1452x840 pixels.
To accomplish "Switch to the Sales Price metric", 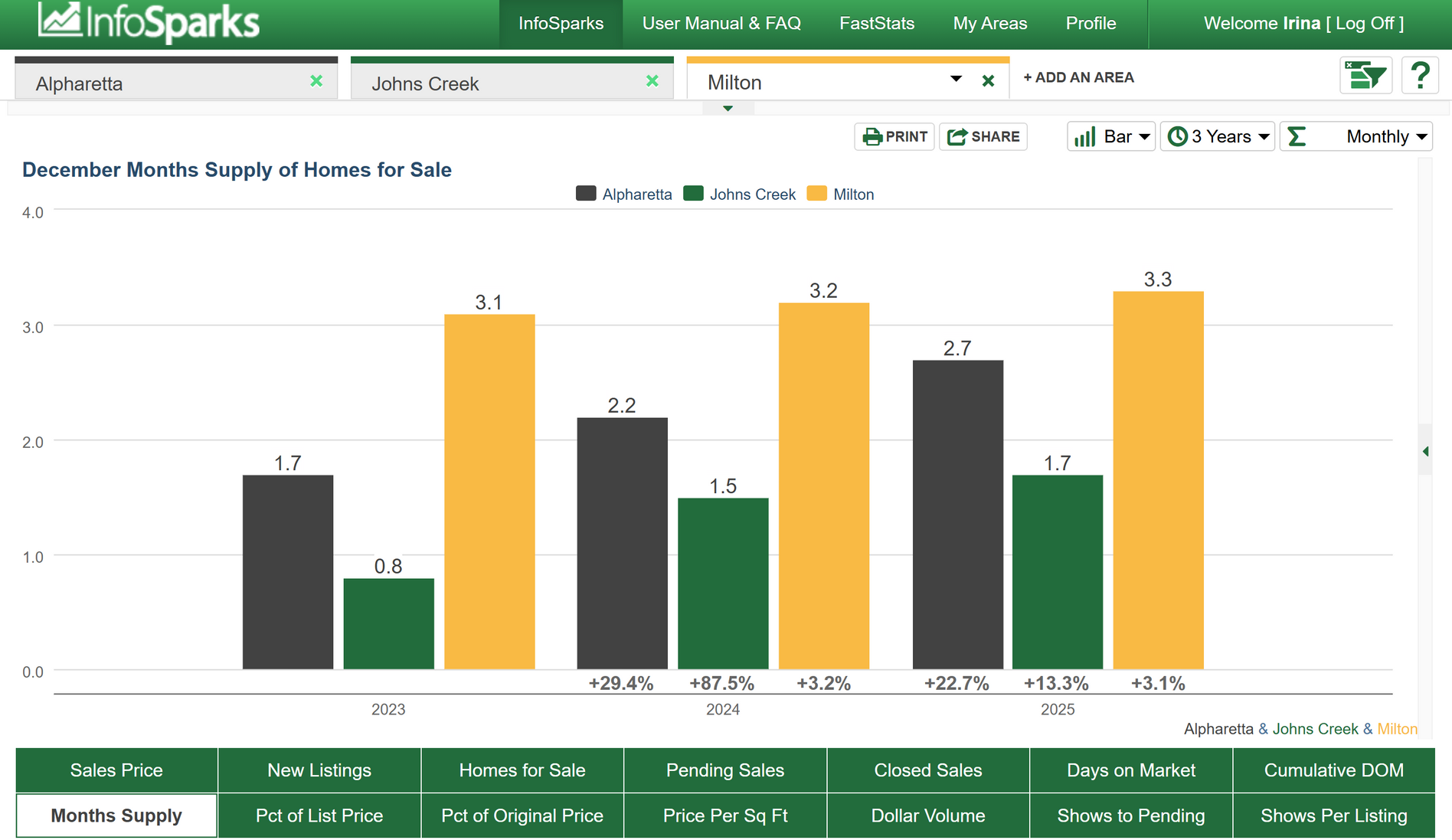I will tap(116, 770).
